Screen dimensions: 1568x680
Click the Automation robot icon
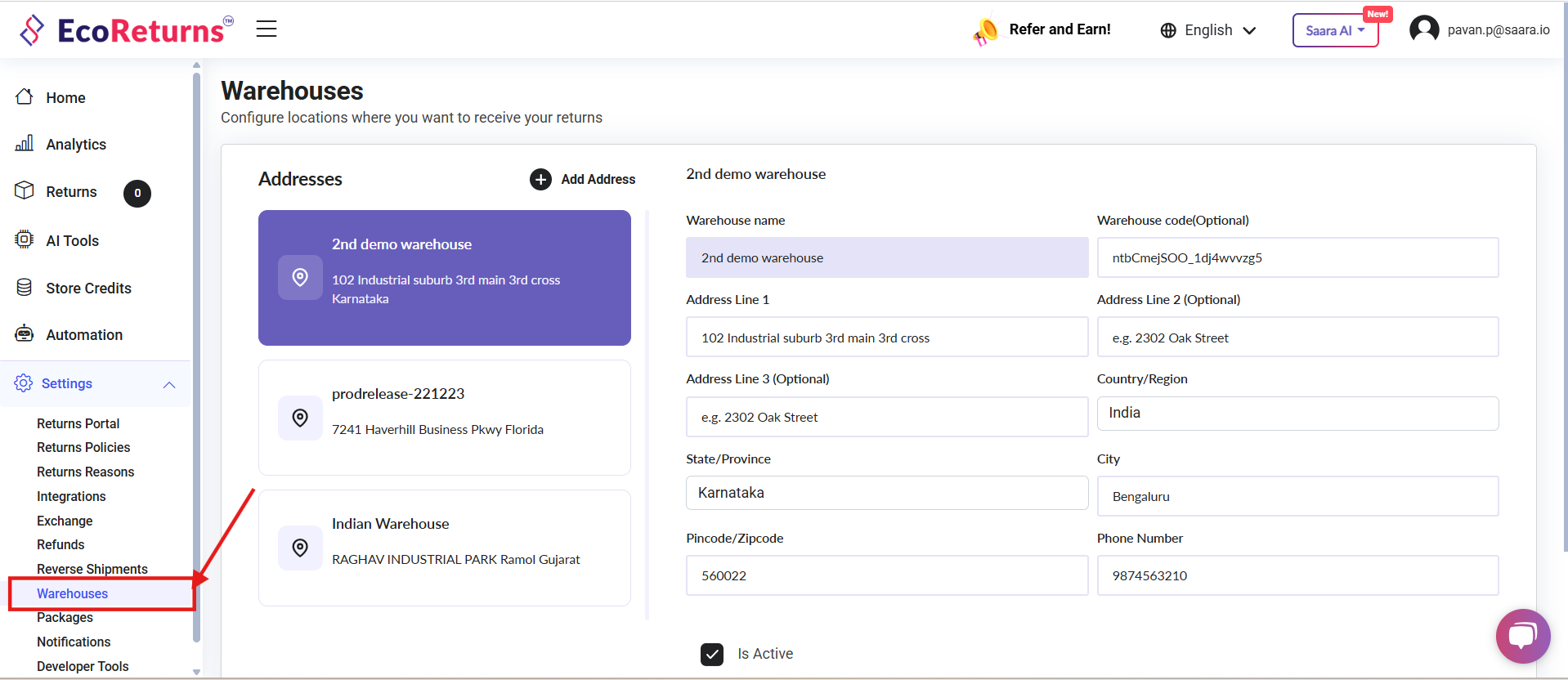[25, 334]
